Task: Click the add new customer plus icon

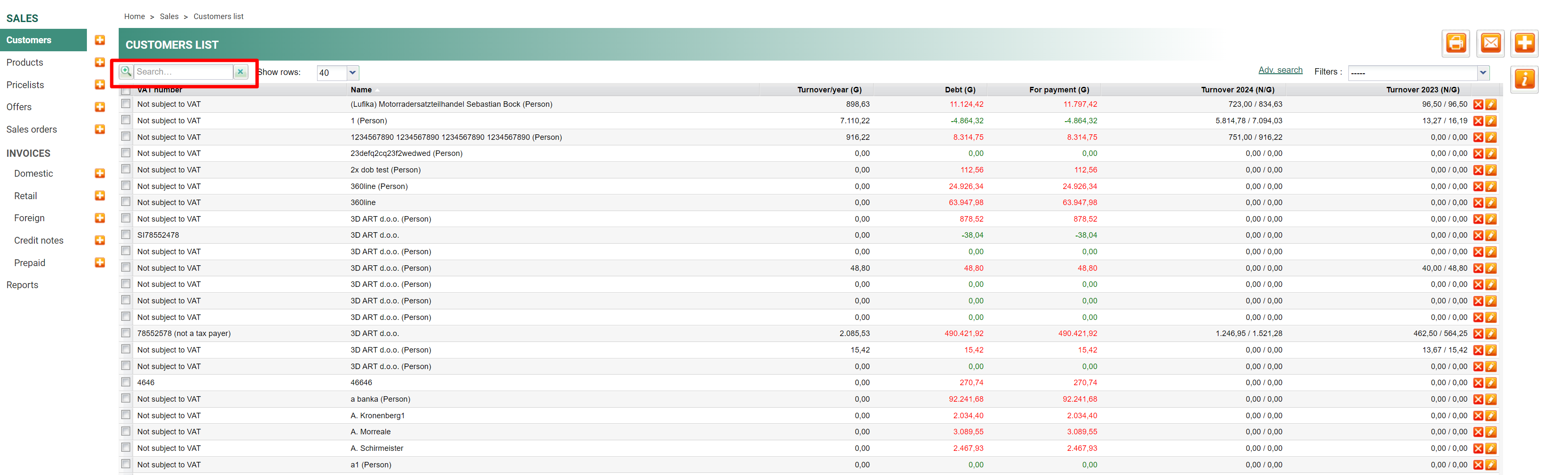Action: [x=1524, y=43]
